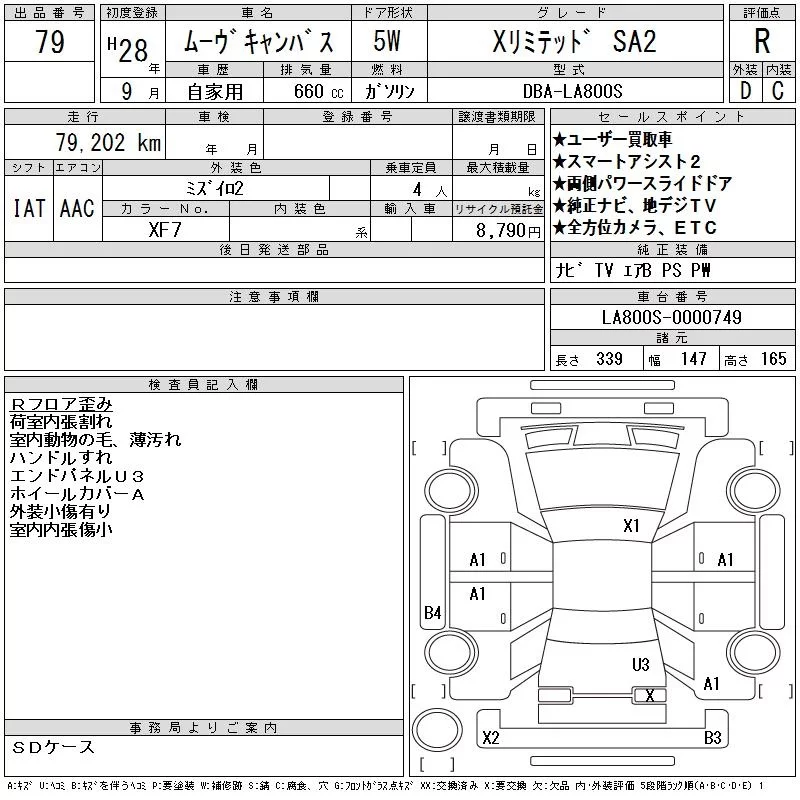
Task: Click the lot number 79 field
Action: [49, 43]
